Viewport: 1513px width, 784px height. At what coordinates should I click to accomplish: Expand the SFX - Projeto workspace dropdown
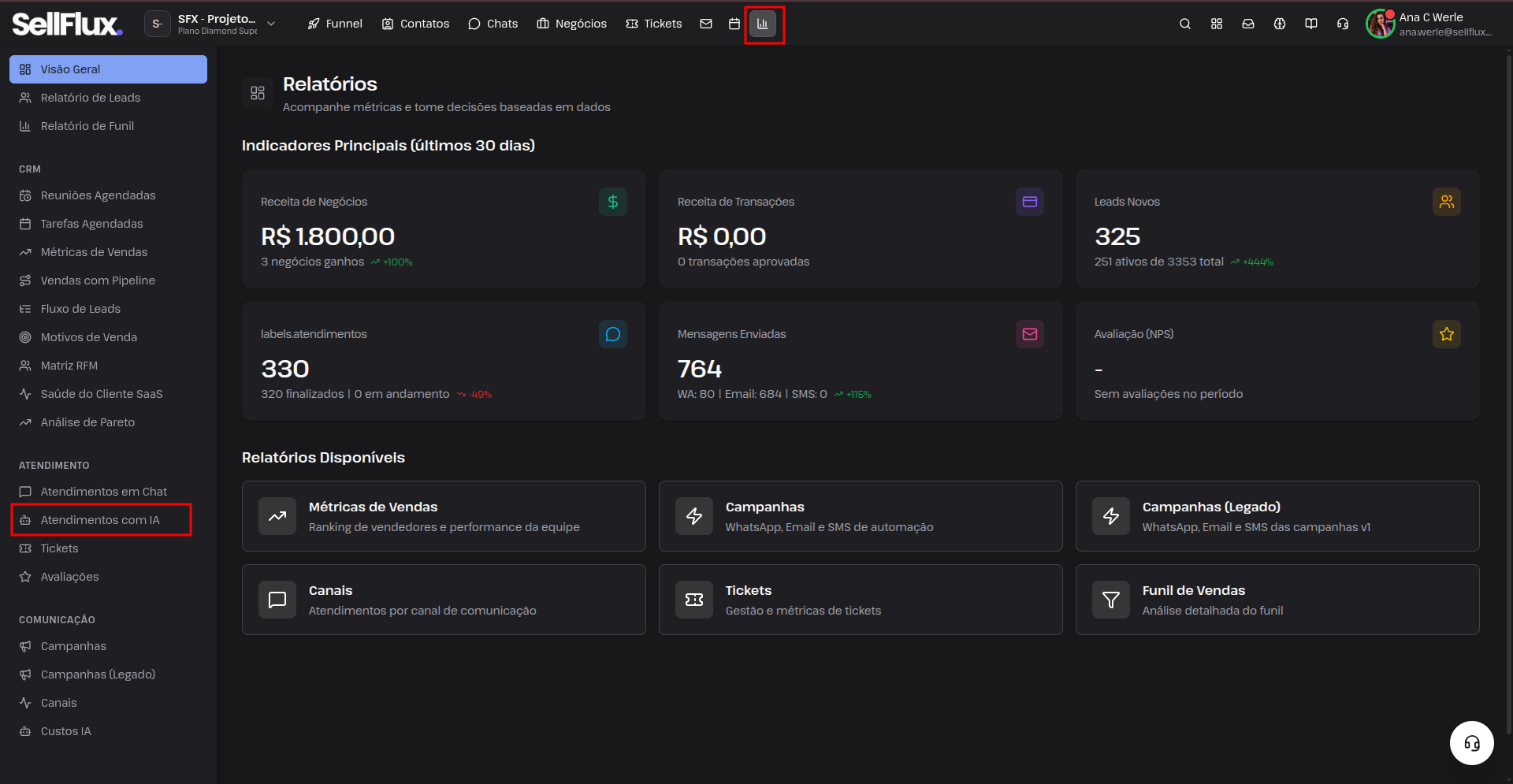pyautogui.click(x=211, y=24)
